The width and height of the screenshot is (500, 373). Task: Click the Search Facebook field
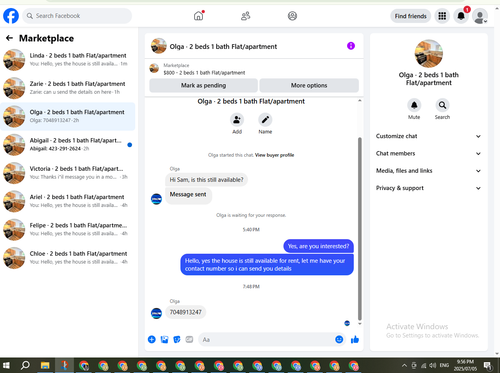(77, 16)
